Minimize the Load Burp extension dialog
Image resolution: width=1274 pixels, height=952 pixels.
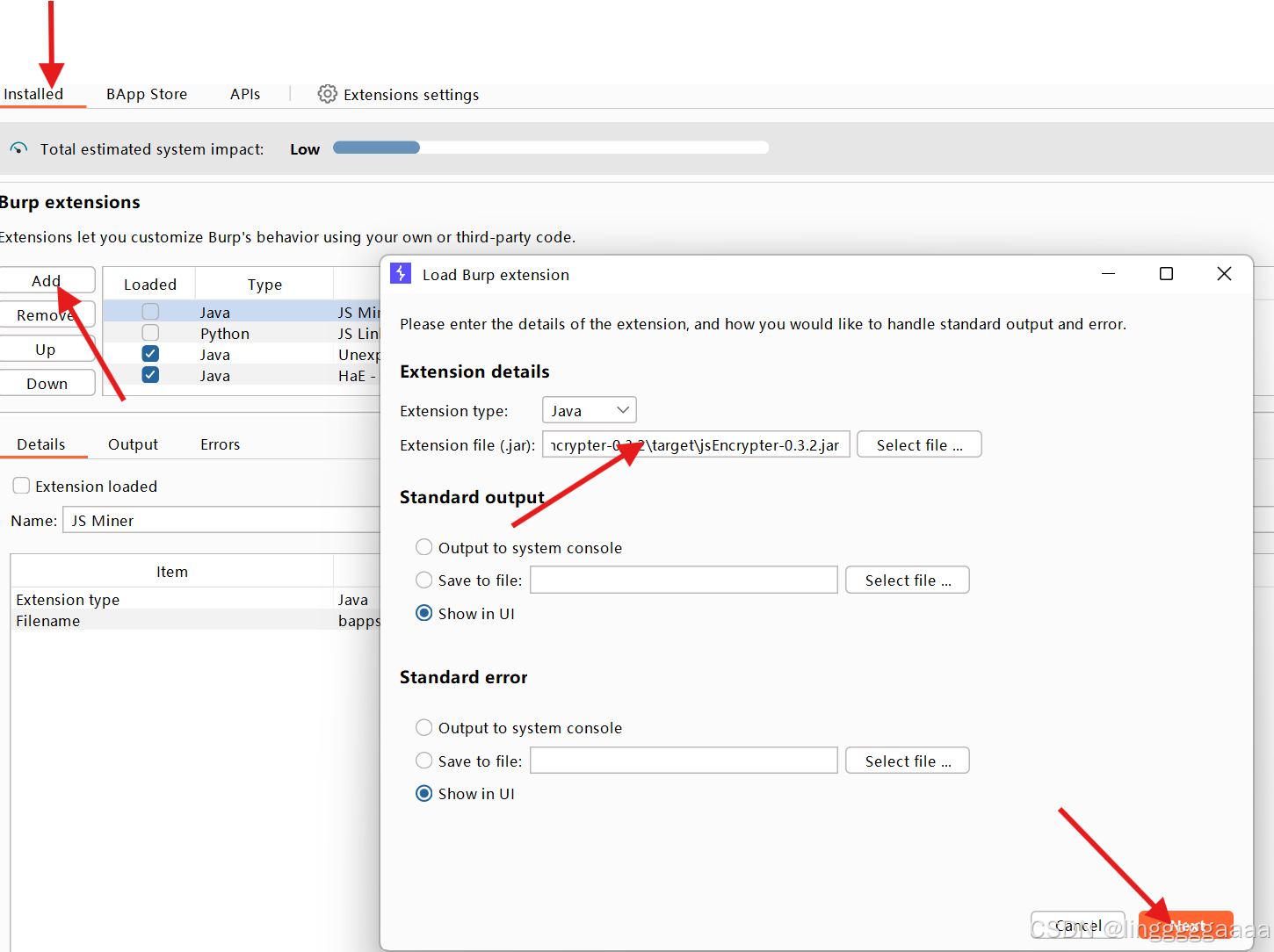pos(1108,274)
